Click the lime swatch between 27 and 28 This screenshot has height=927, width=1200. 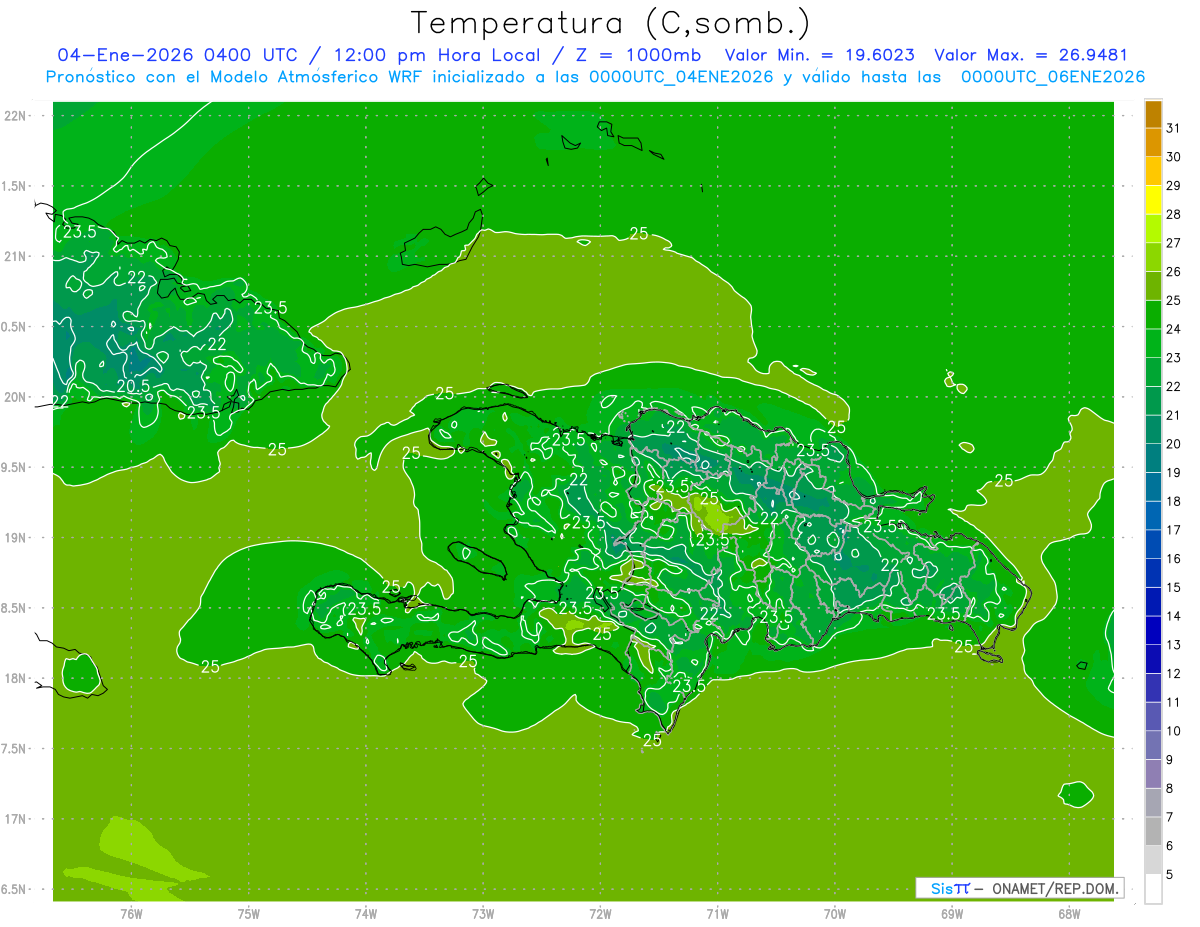click(1153, 229)
